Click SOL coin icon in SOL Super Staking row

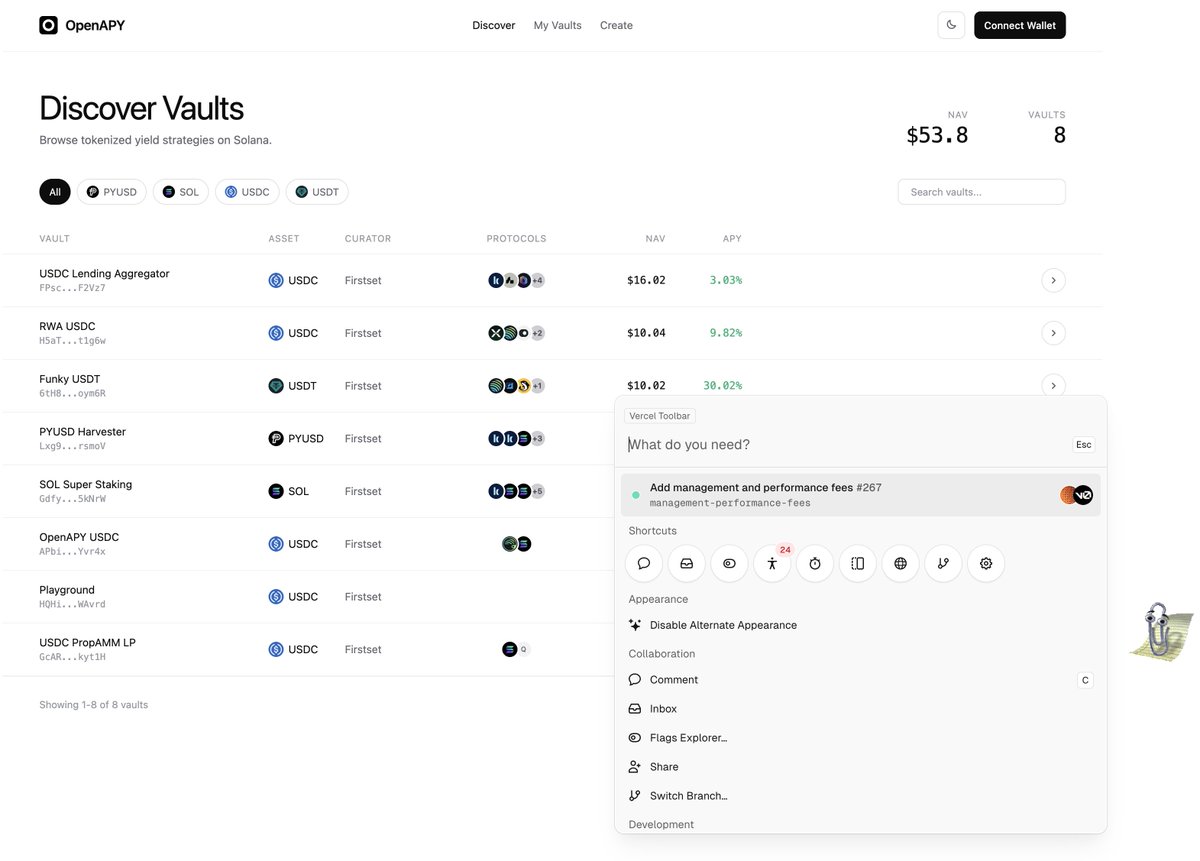(276, 491)
